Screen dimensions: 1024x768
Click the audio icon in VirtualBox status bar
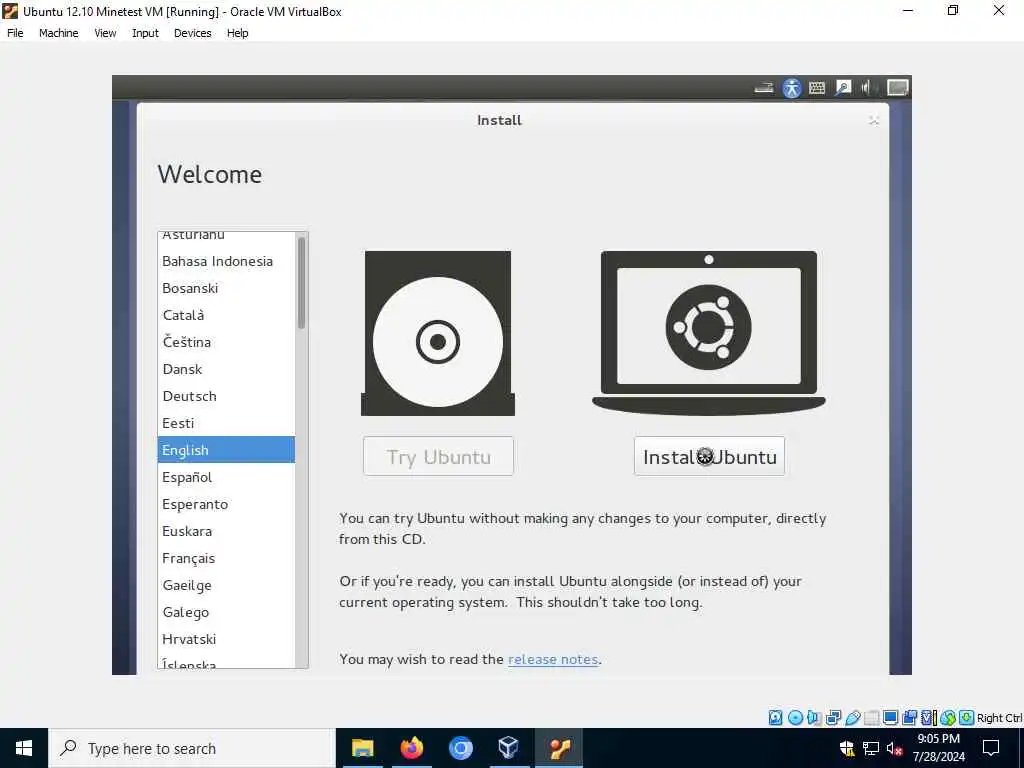tap(814, 718)
